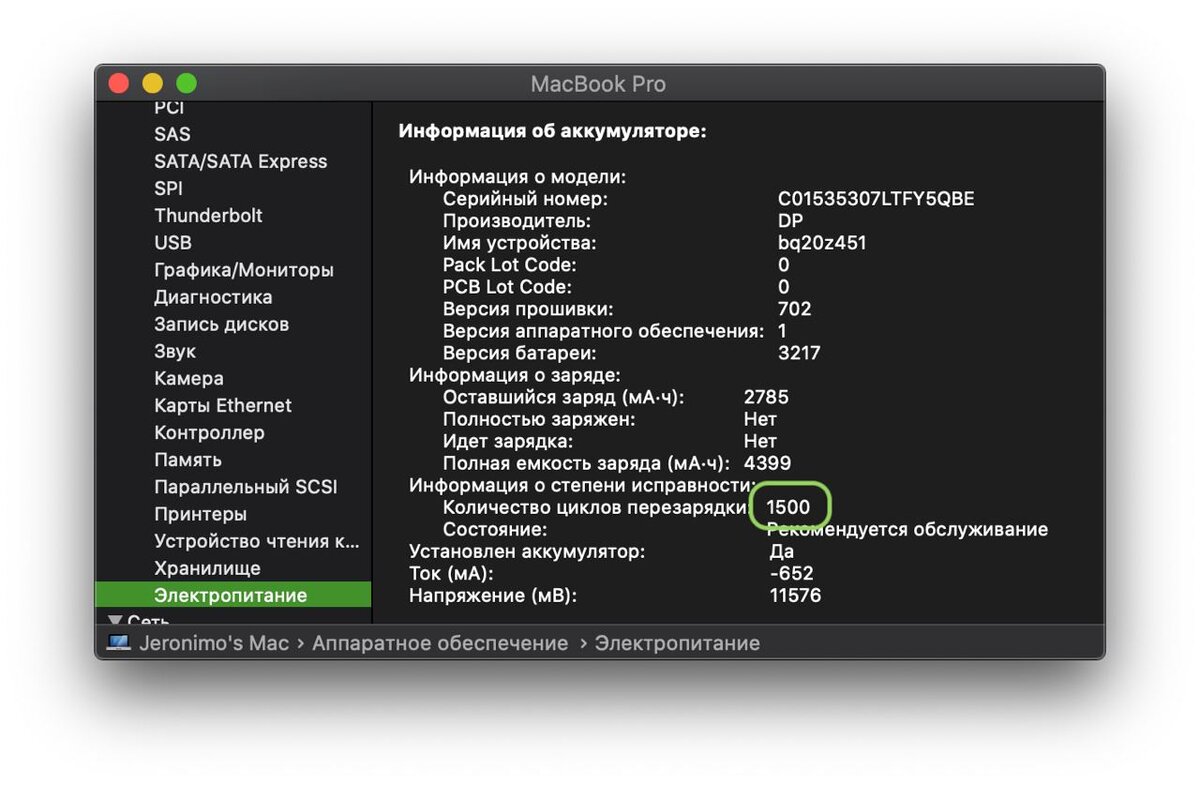Screen dimensions: 1200x785
Task: Click MacBook Pro window title
Action: click(598, 84)
